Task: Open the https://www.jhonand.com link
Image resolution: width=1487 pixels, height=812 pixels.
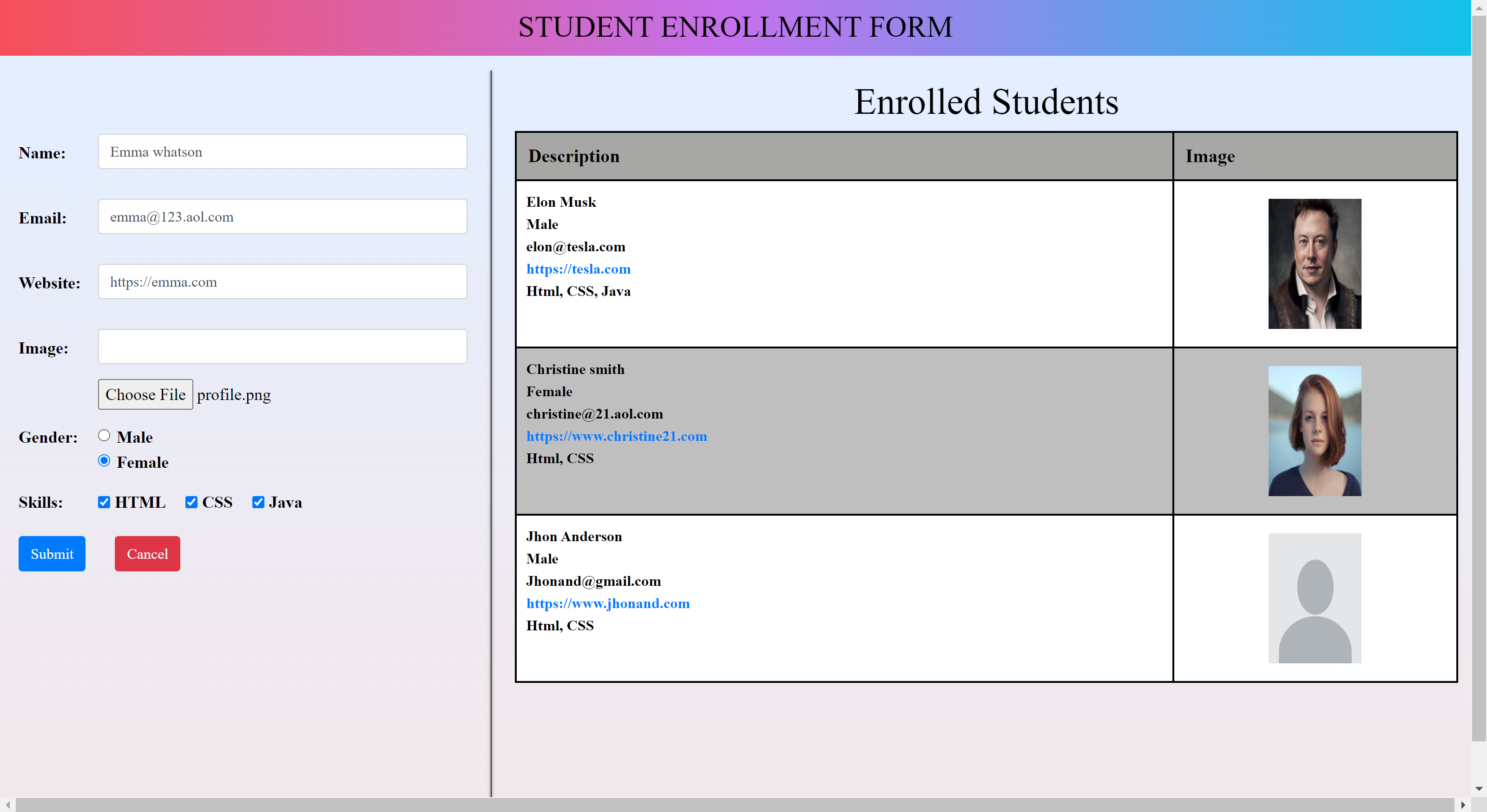Action: 608,604
